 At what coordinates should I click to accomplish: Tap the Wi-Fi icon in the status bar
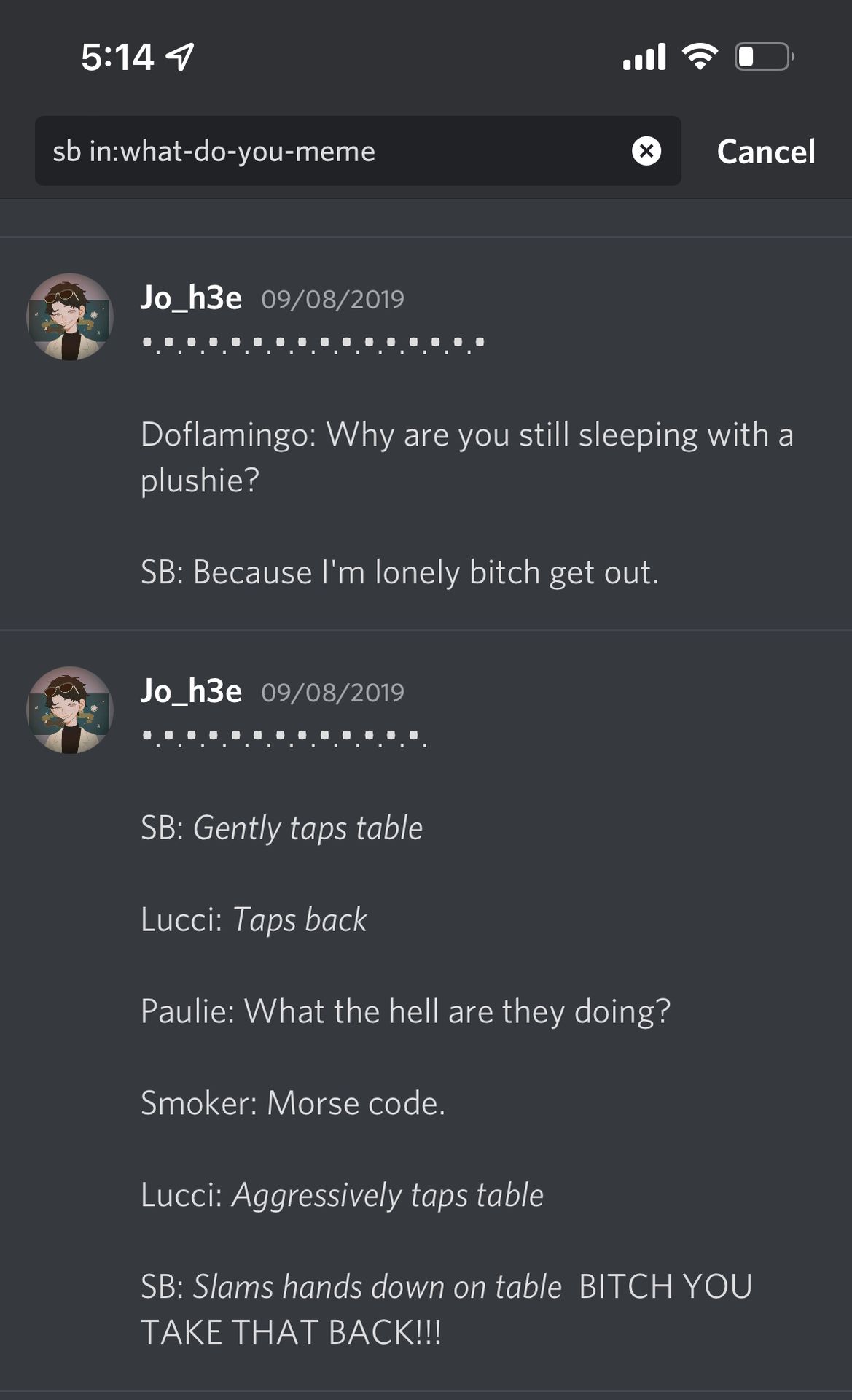(700, 56)
